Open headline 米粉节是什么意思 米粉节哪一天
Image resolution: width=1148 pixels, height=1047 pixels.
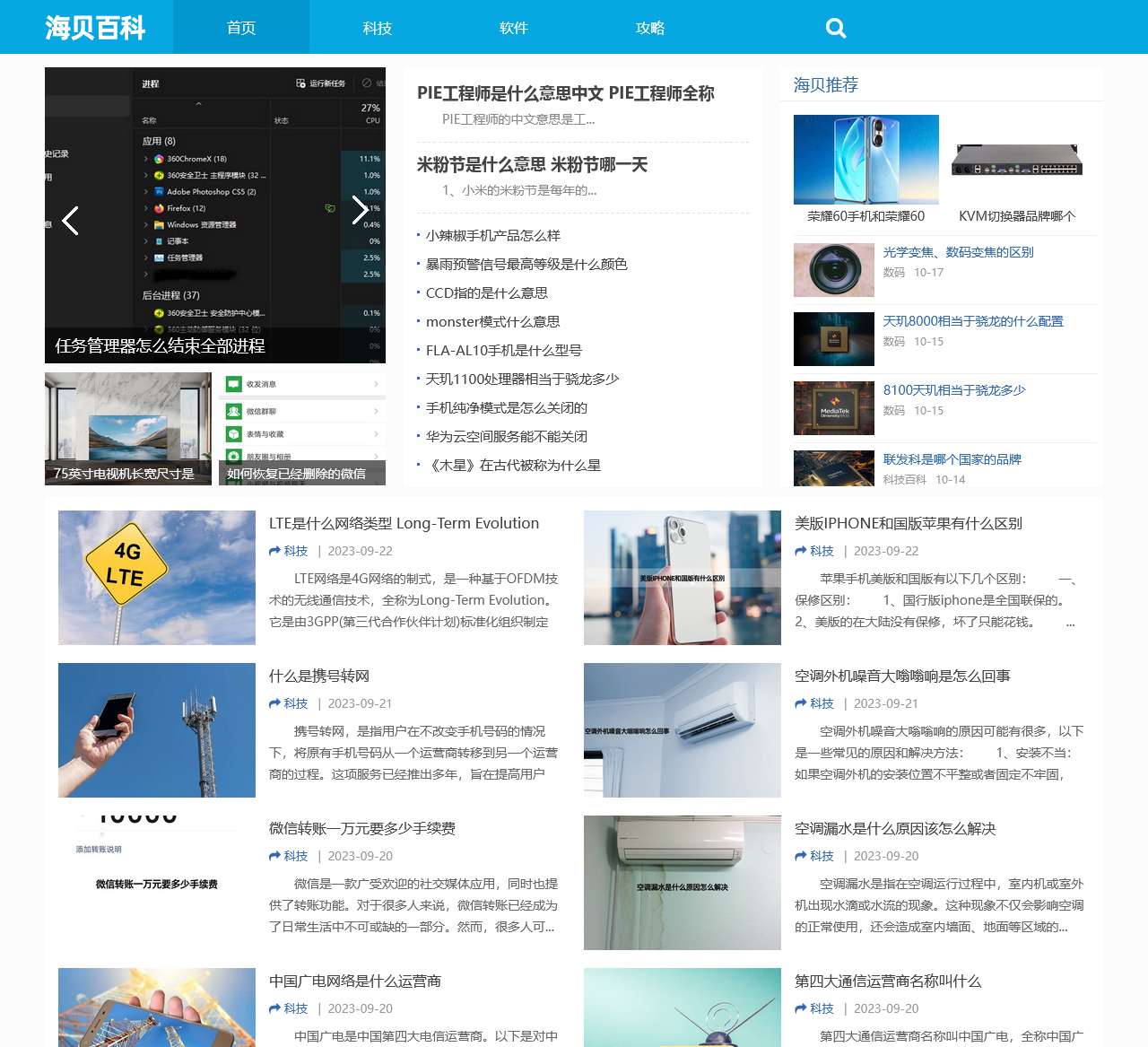(532, 165)
